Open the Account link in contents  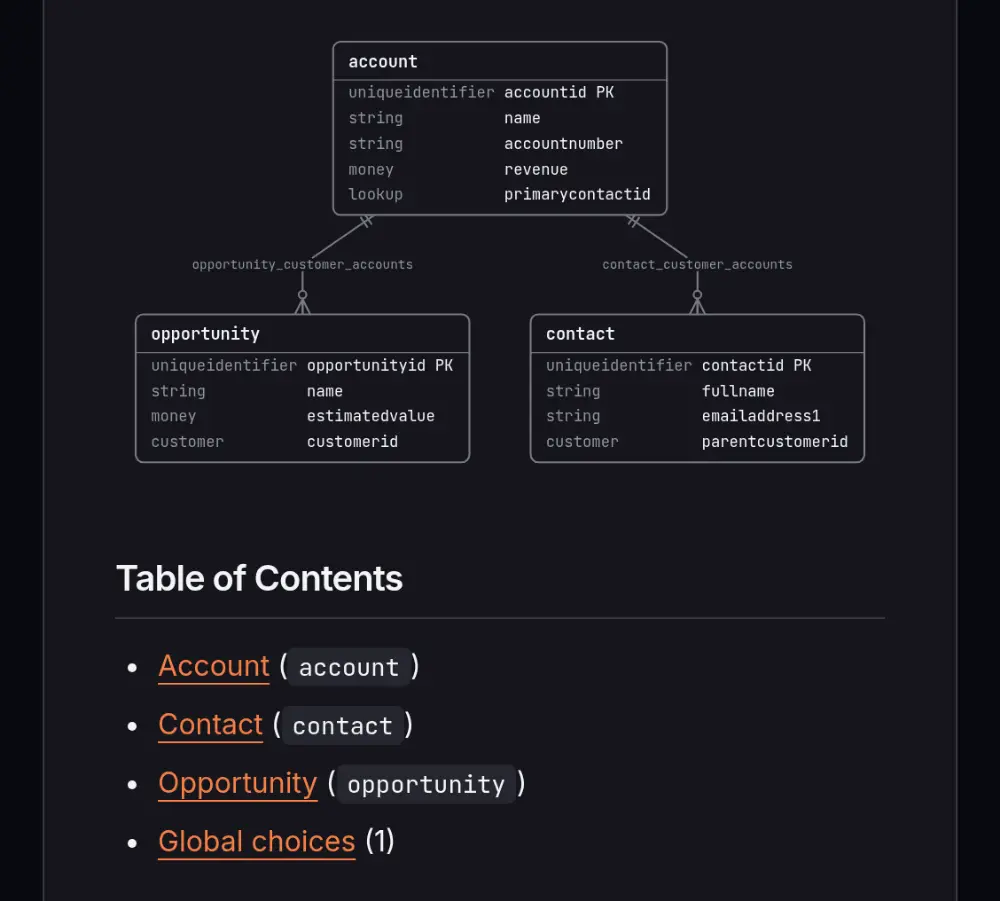[x=214, y=666]
